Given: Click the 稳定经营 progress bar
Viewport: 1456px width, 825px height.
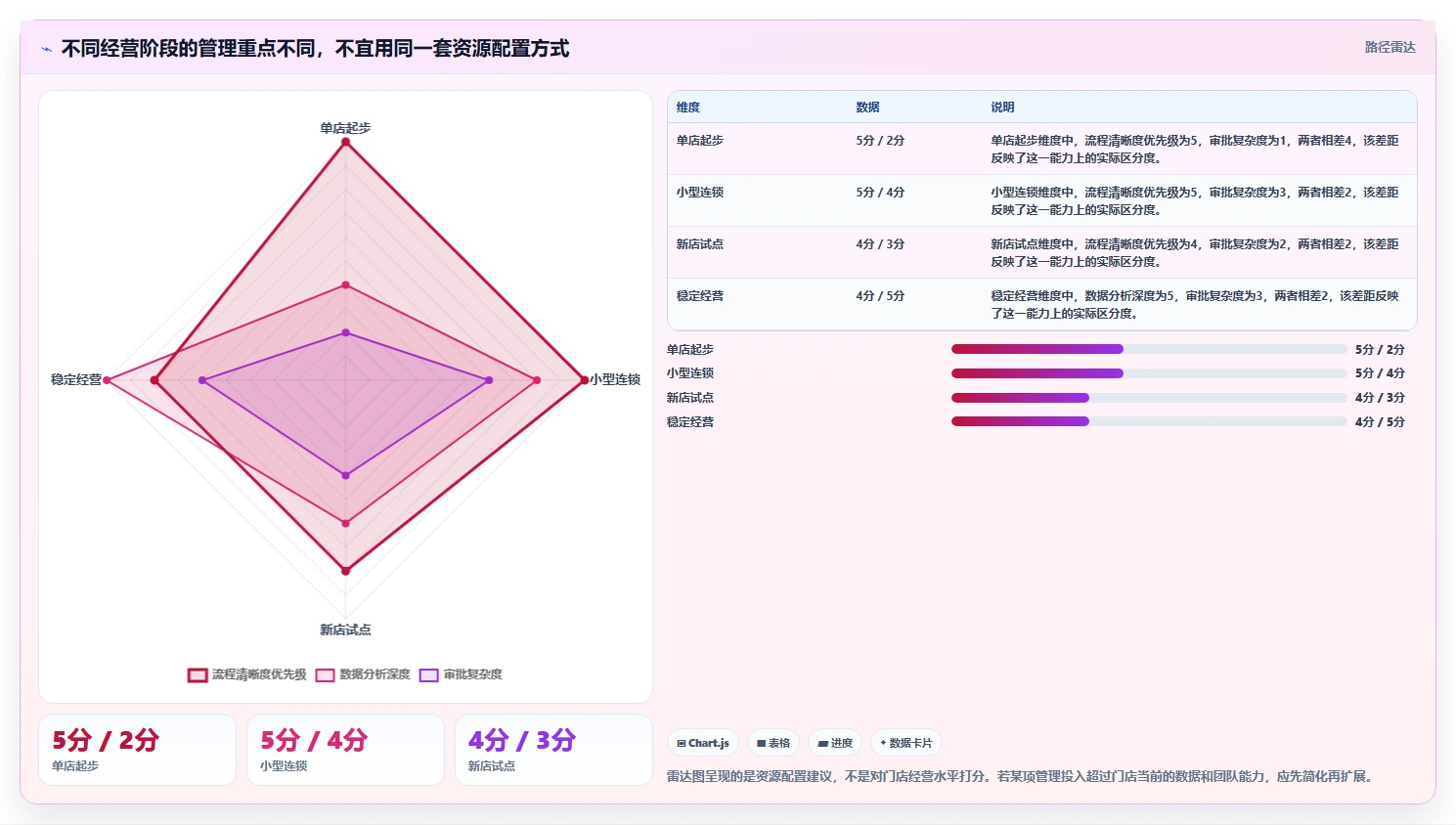Looking at the screenshot, I should pos(1149,421).
